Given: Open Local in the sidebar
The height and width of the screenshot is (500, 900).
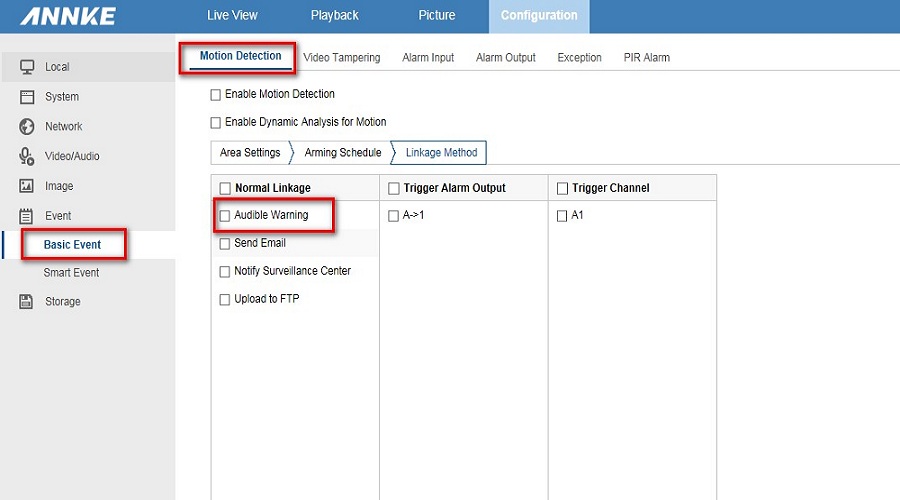Looking at the screenshot, I should (x=88, y=67).
